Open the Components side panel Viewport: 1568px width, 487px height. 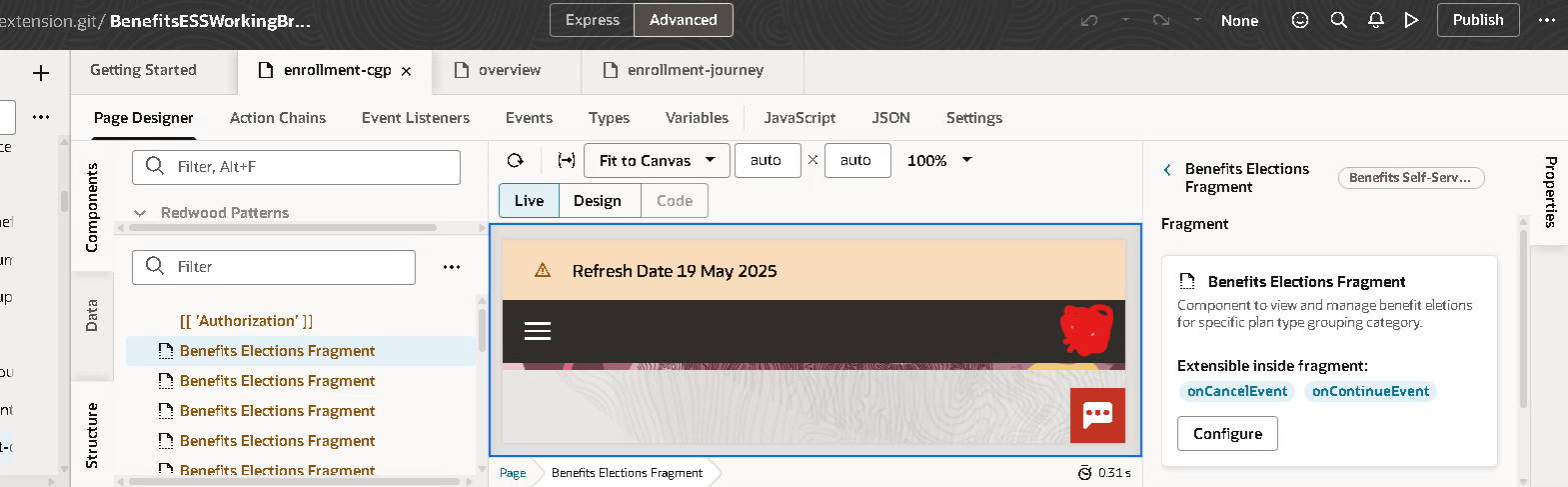click(92, 207)
